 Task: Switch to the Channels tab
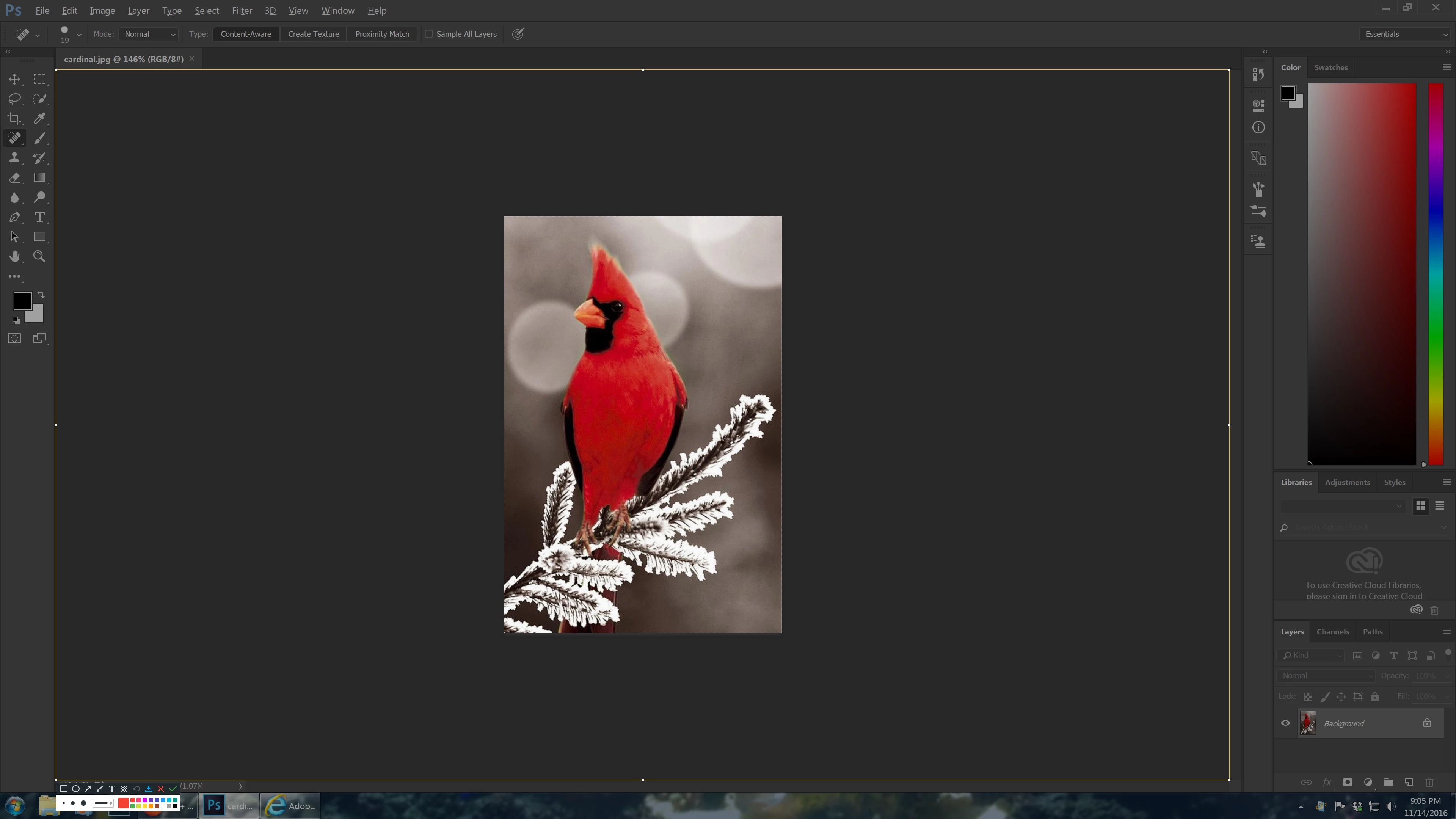[x=1332, y=631]
